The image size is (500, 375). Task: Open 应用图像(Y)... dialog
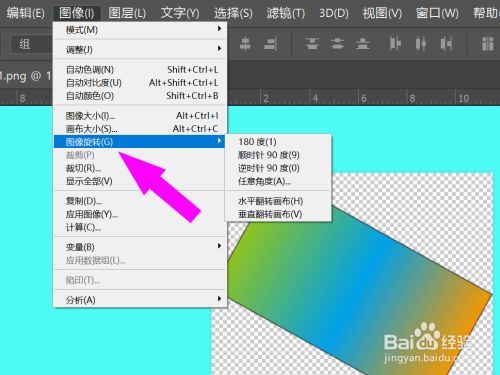pyautogui.click(x=140, y=214)
